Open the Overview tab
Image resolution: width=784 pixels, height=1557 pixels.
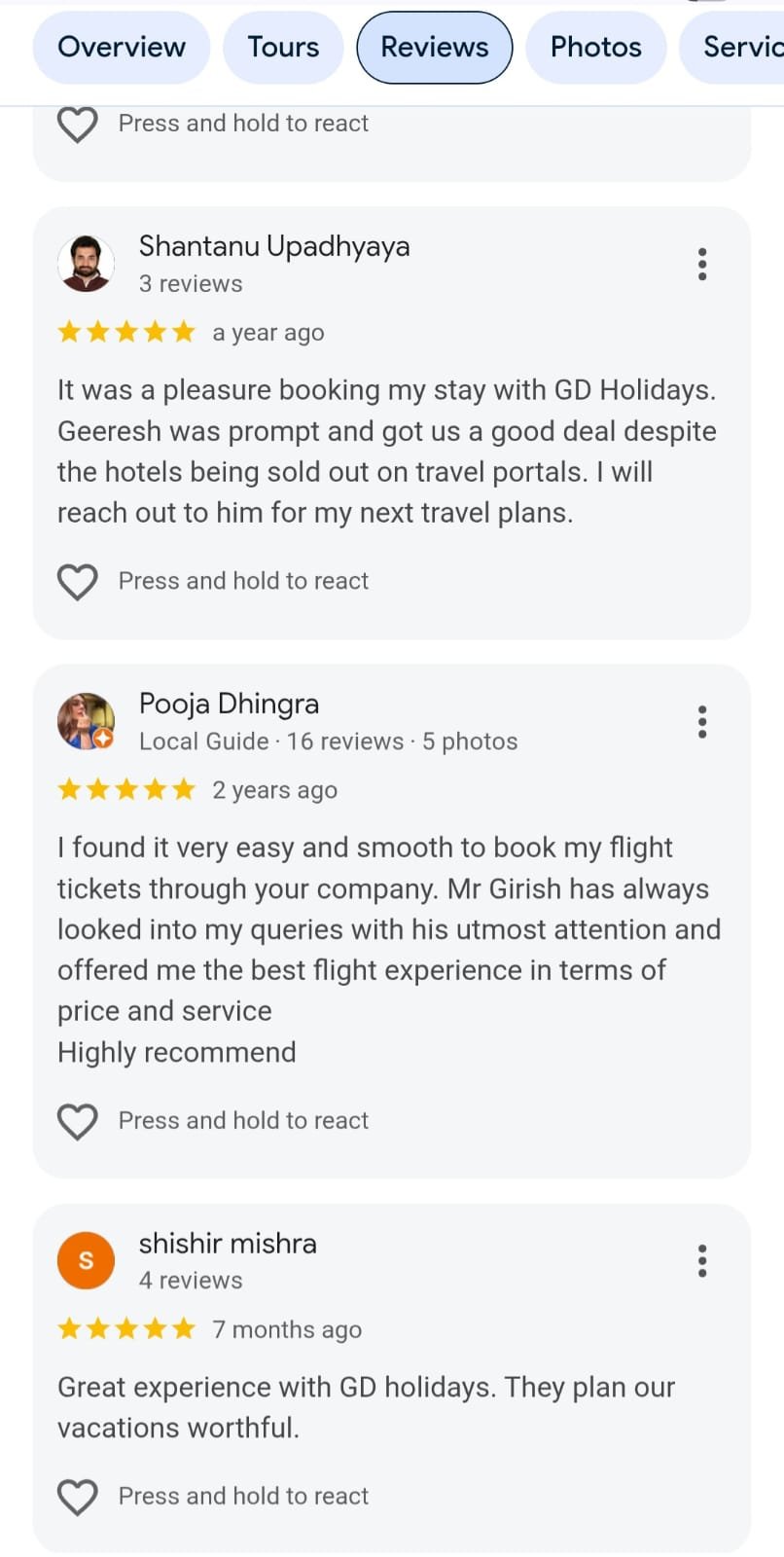[x=122, y=47]
